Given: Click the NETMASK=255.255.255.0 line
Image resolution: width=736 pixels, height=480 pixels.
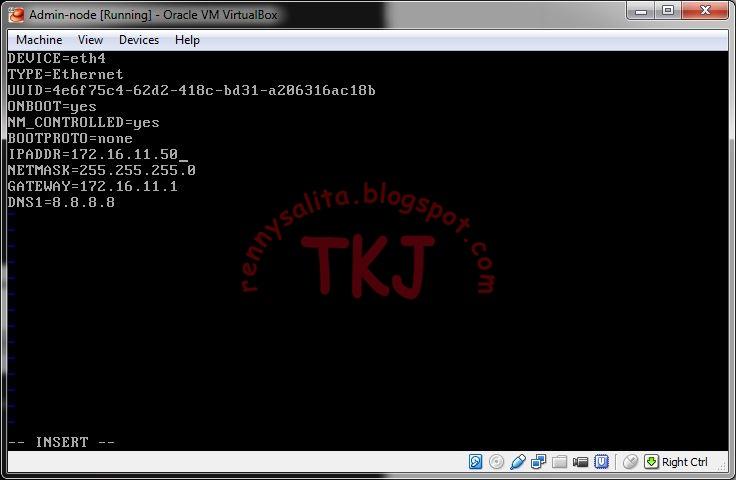Looking at the screenshot, I should pos(101,170).
